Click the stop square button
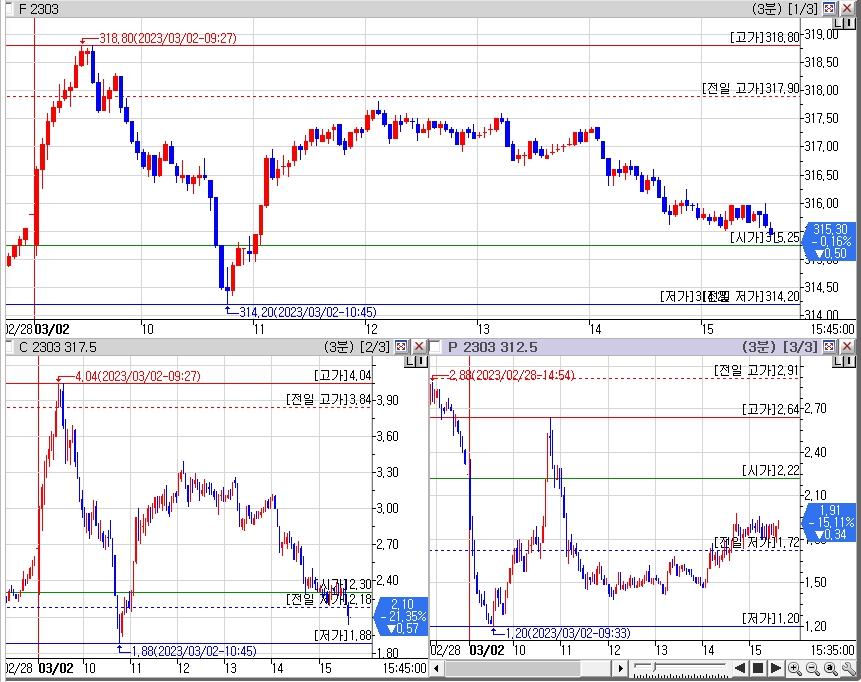 (x=758, y=668)
